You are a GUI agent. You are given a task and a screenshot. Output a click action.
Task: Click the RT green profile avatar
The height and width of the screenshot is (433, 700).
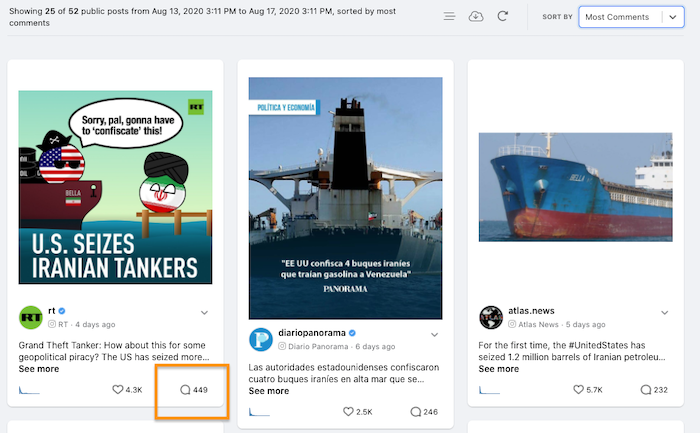pyautogui.click(x=30, y=317)
